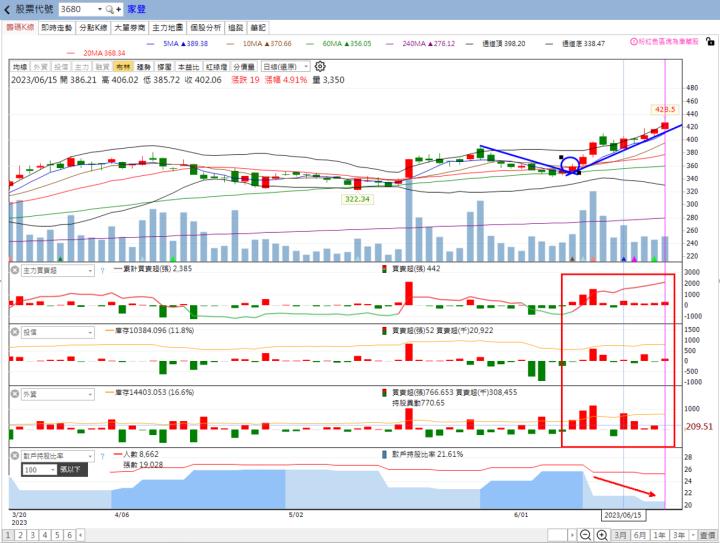Click the 查價 button at bottom right
720x543 pixels.
tap(708, 535)
